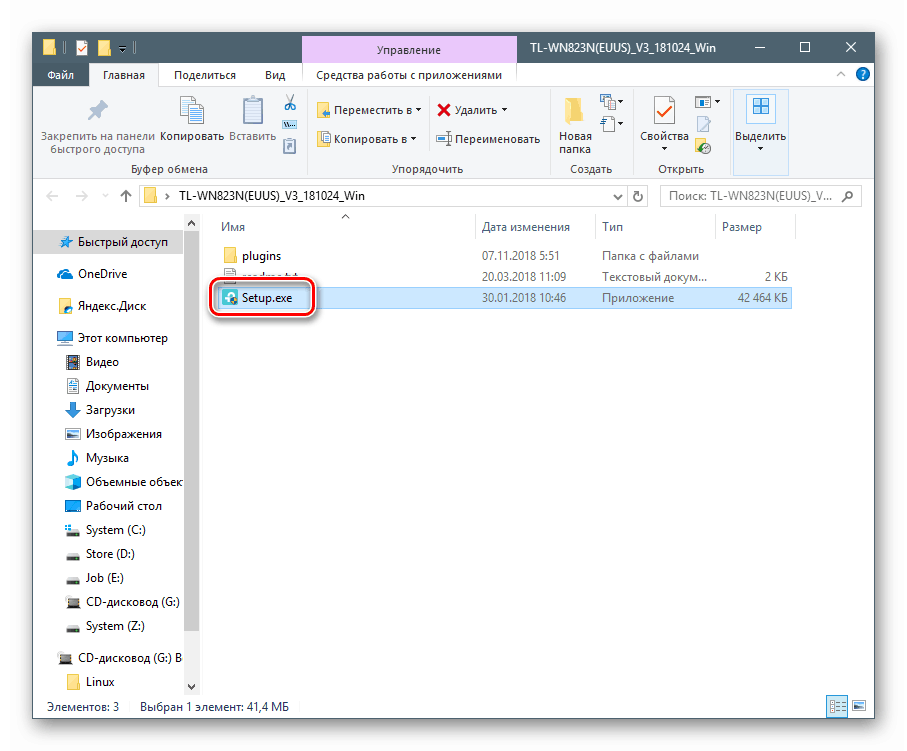
Task: Open the recent locations dropdown arrow
Action: pos(105,196)
